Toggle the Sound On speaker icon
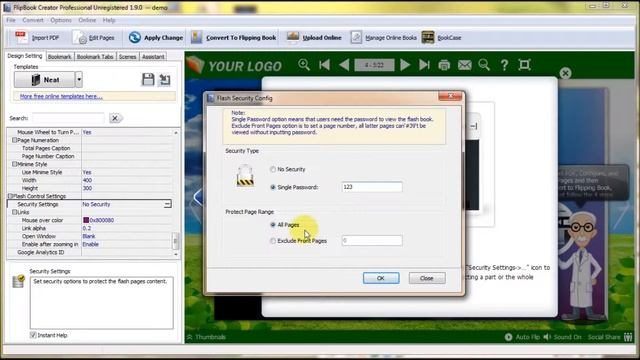 pyautogui.click(x=547, y=337)
